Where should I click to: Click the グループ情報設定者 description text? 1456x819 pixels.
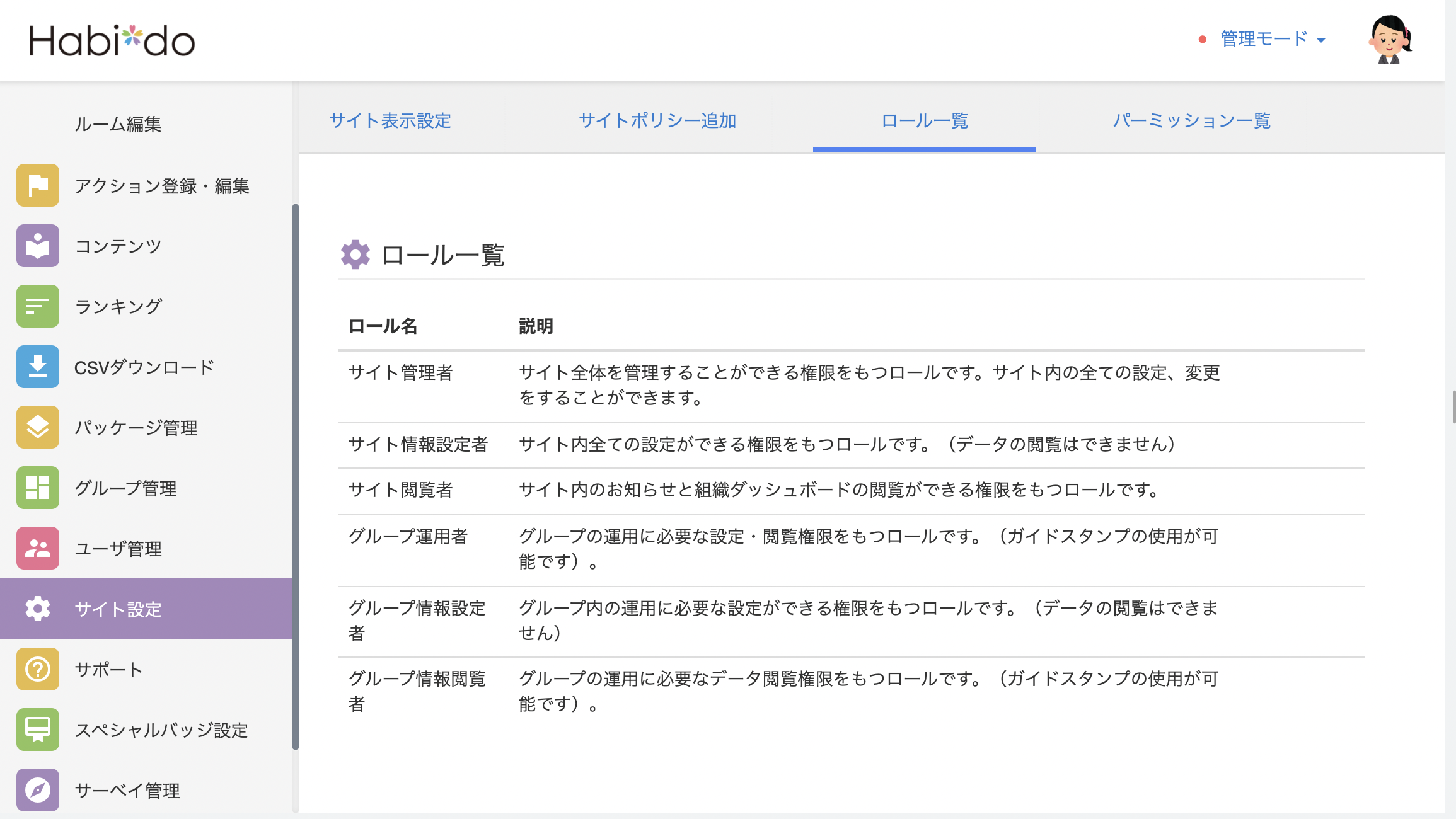(x=869, y=621)
